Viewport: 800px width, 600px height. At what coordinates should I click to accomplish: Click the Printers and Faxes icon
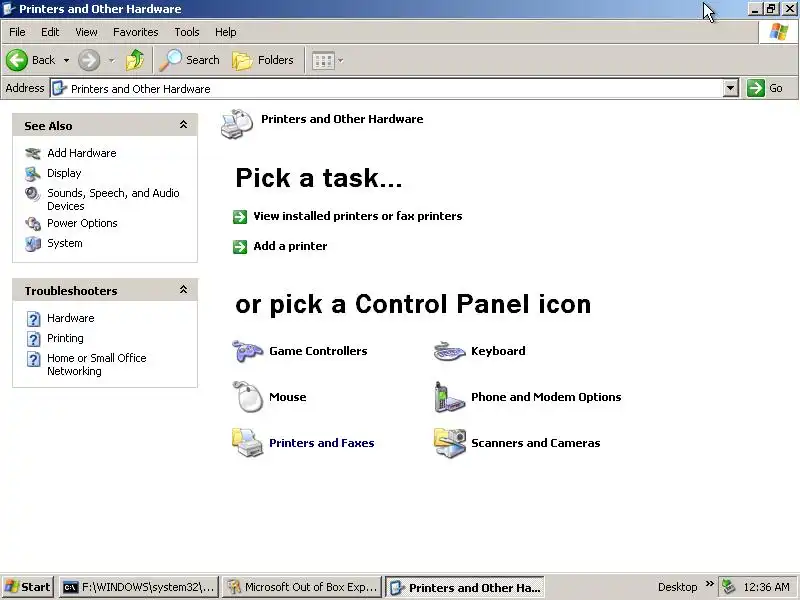pyautogui.click(x=247, y=442)
